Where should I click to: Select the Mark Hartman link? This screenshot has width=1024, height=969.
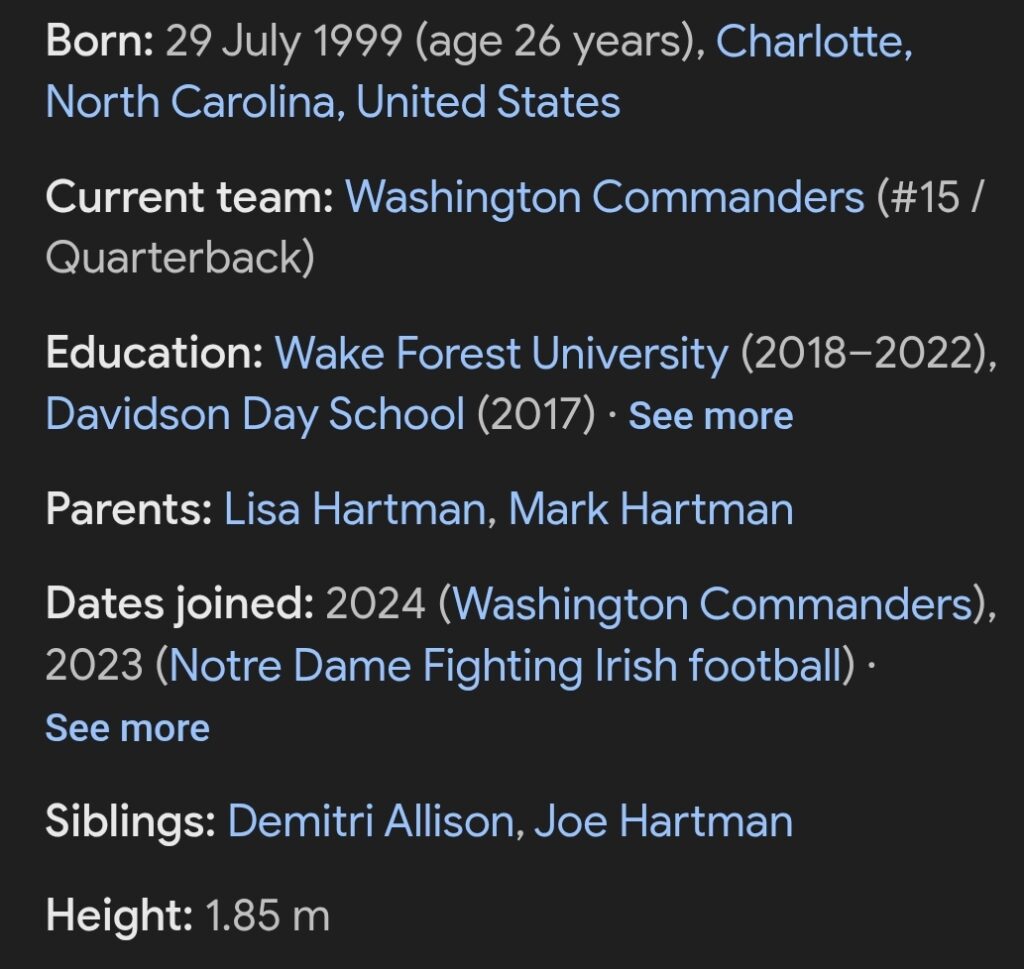coord(650,509)
